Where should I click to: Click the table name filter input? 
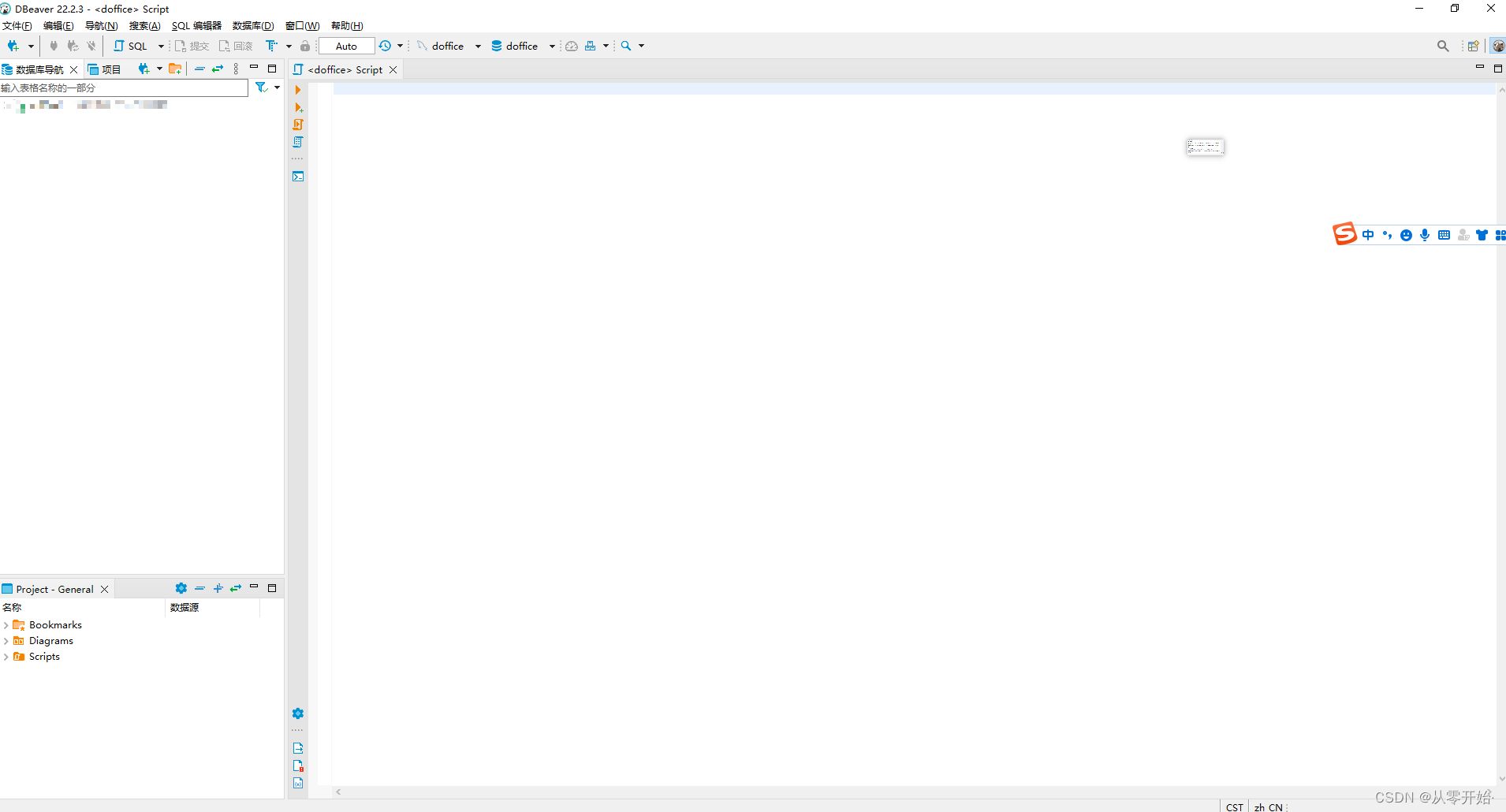tap(125, 88)
